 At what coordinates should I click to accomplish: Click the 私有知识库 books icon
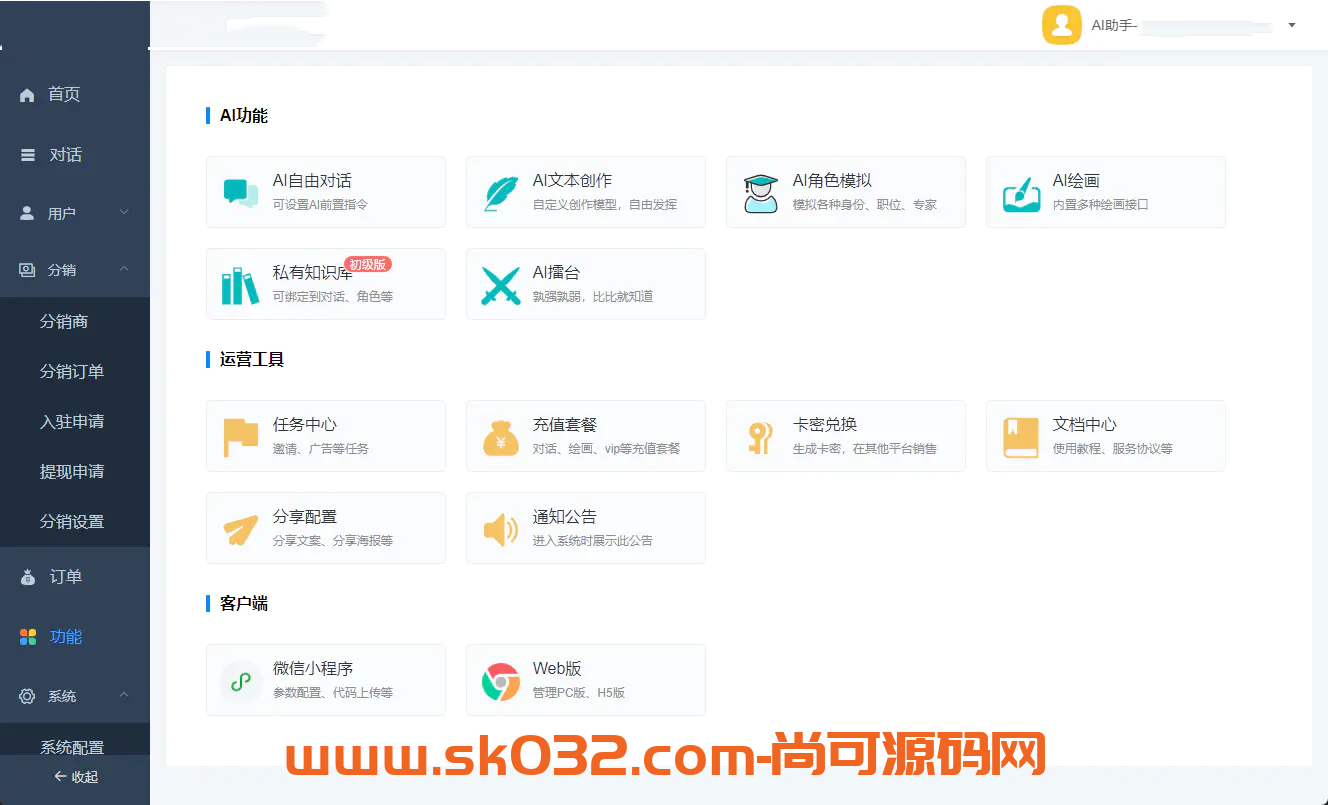[240, 285]
